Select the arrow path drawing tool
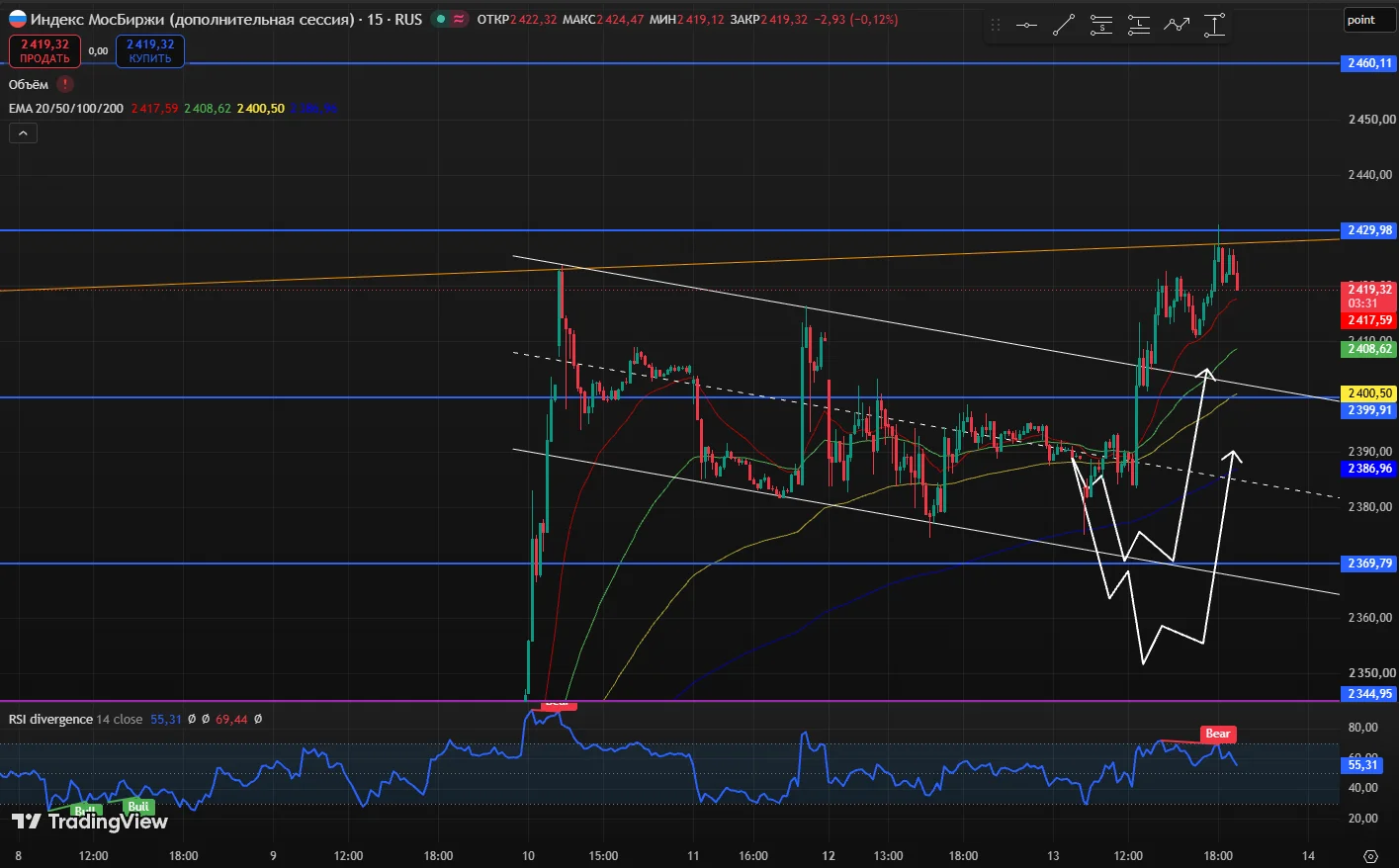The image size is (1399, 868). pos(1177,26)
